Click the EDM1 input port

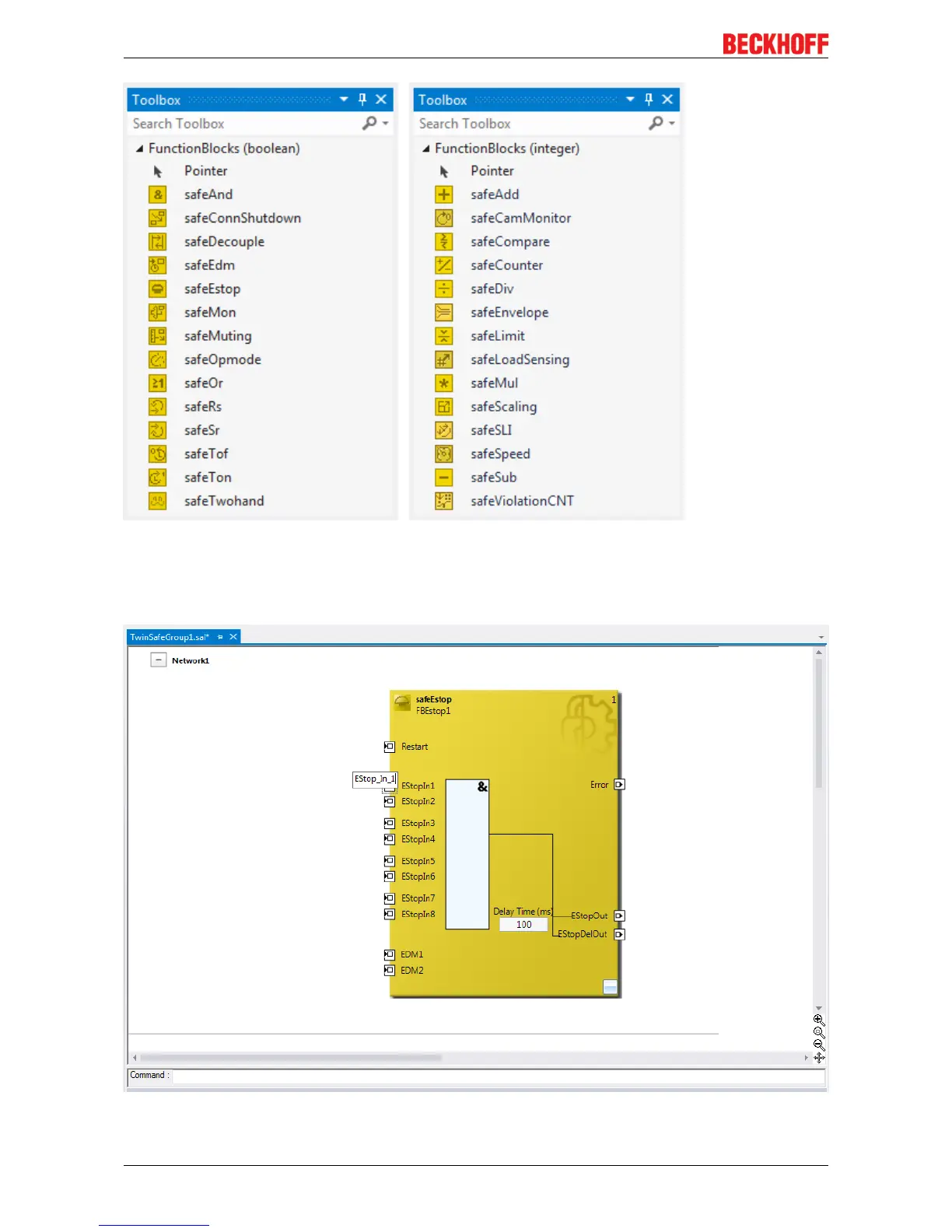click(x=390, y=954)
